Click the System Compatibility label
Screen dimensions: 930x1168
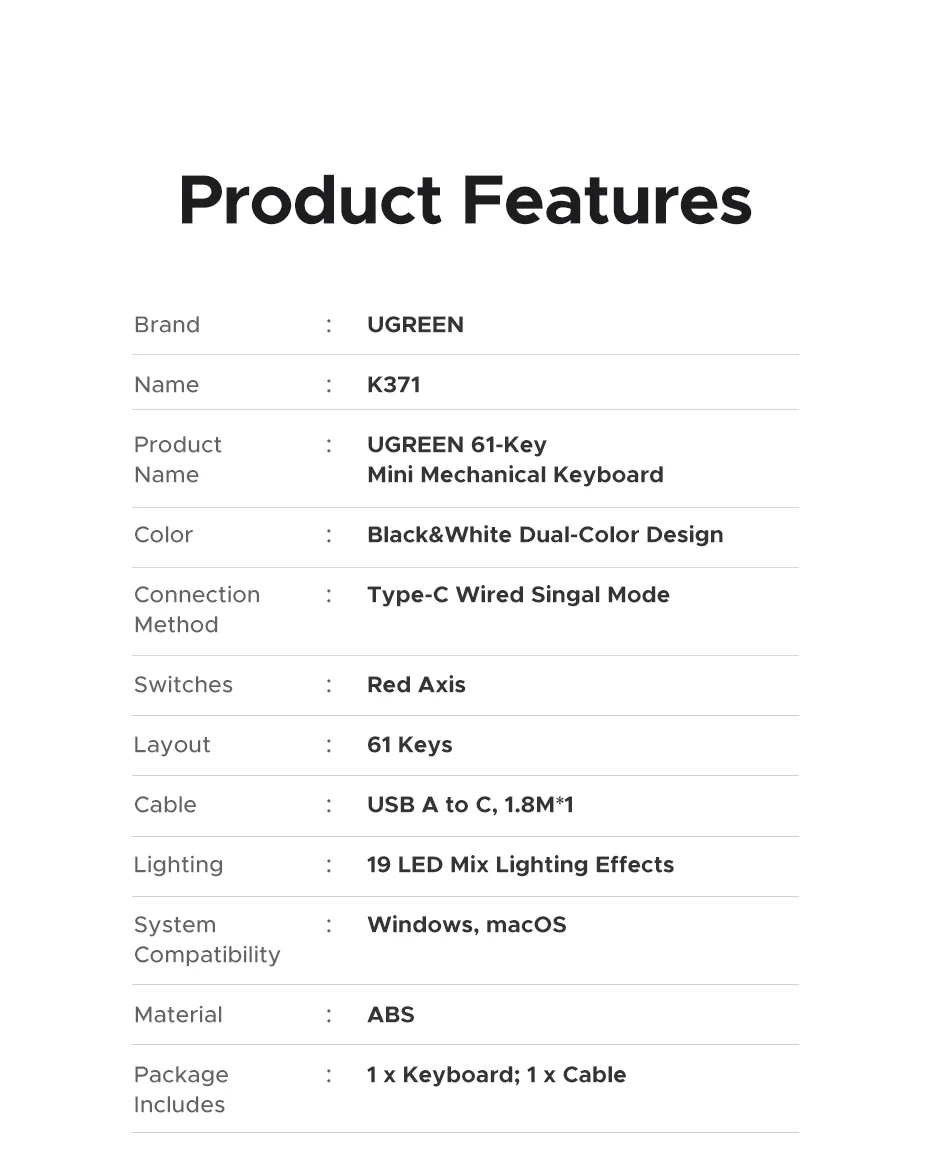tap(207, 939)
